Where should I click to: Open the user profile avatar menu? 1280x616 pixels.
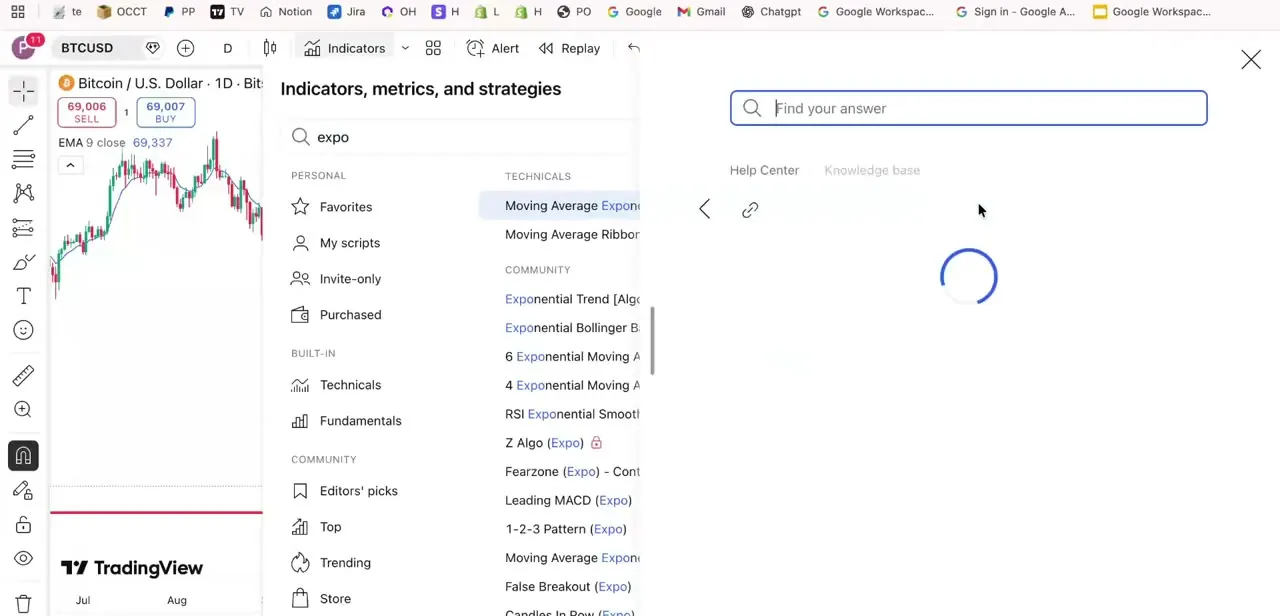click(25, 47)
